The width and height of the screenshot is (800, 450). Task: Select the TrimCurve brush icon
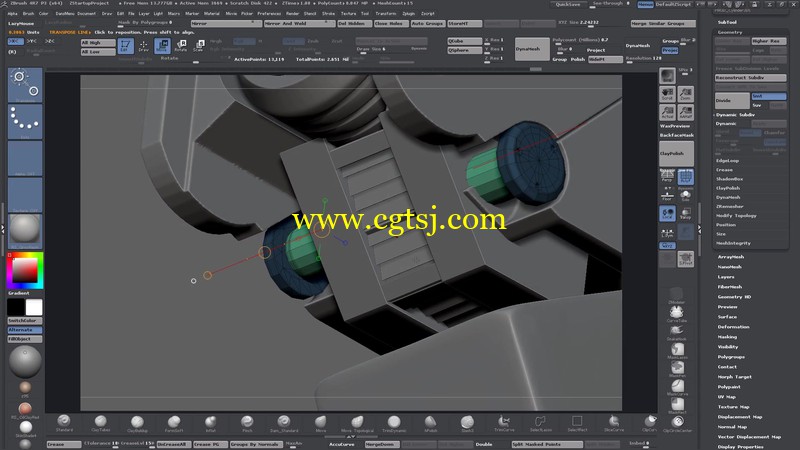pyautogui.click(x=504, y=422)
